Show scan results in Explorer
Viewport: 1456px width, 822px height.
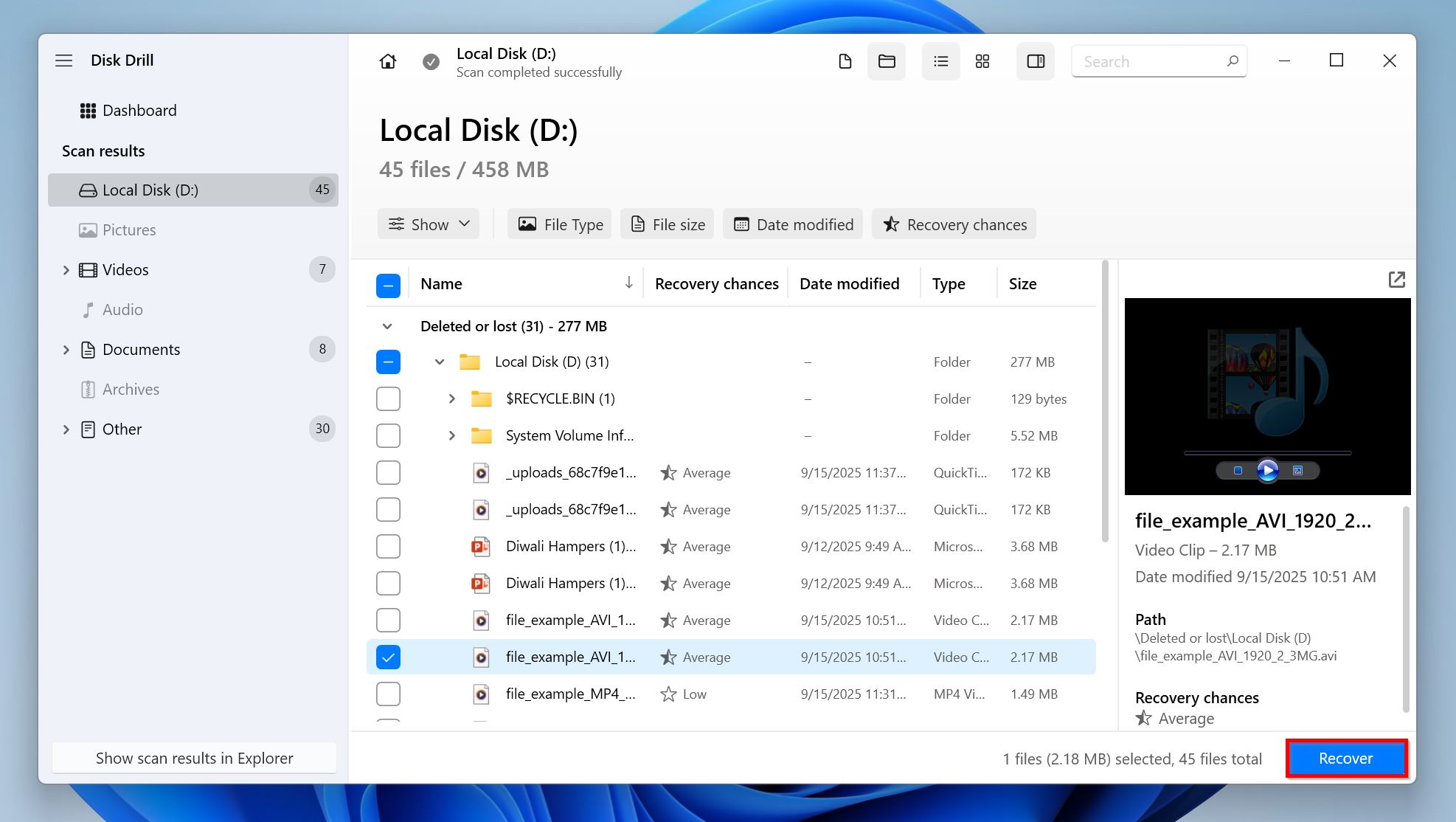click(194, 758)
